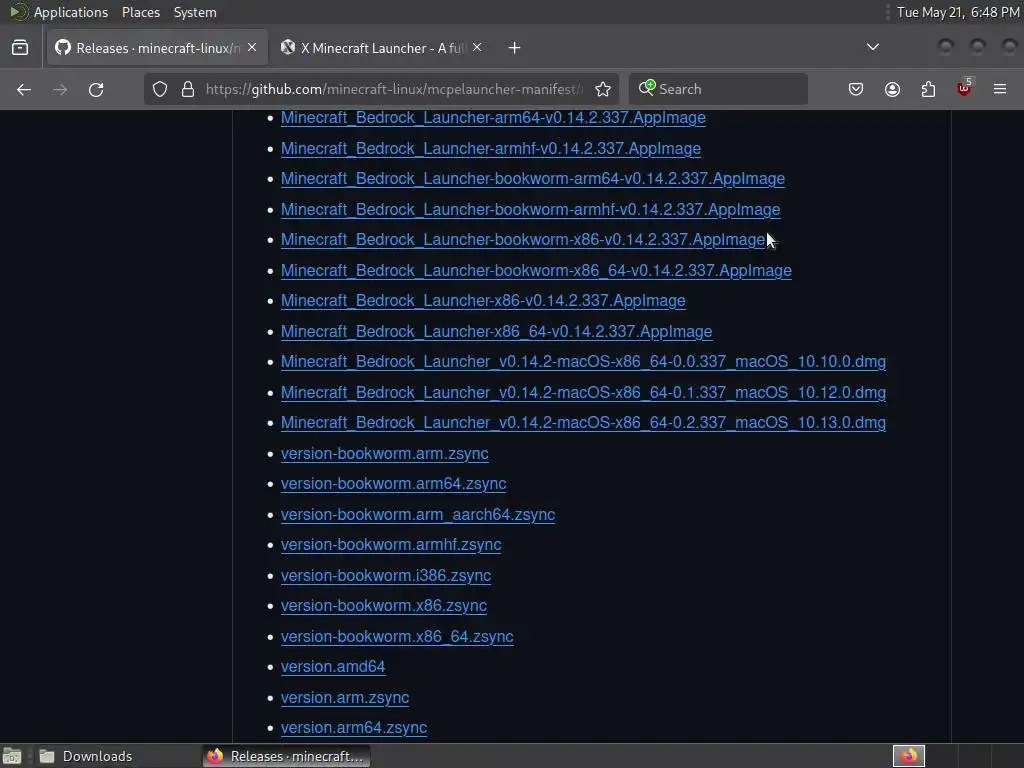
Task: Focus the Search input field
Action: pos(718,89)
